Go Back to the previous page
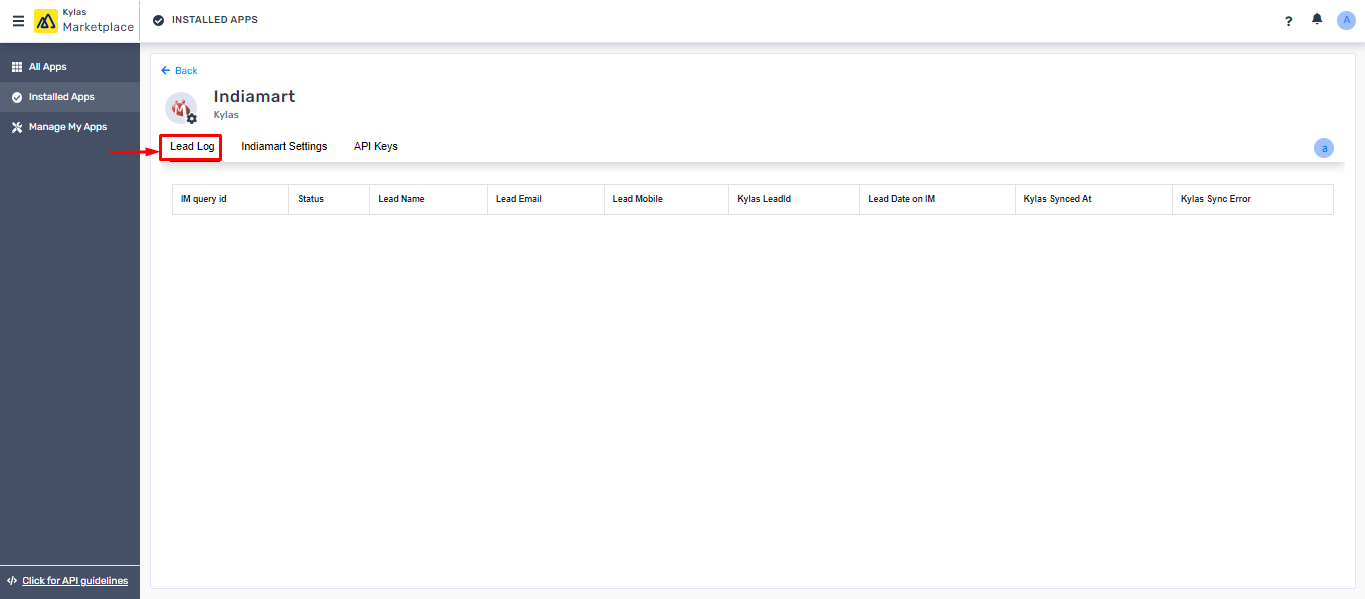Viewport: 1365px width, 599px height. pos(180,71)
